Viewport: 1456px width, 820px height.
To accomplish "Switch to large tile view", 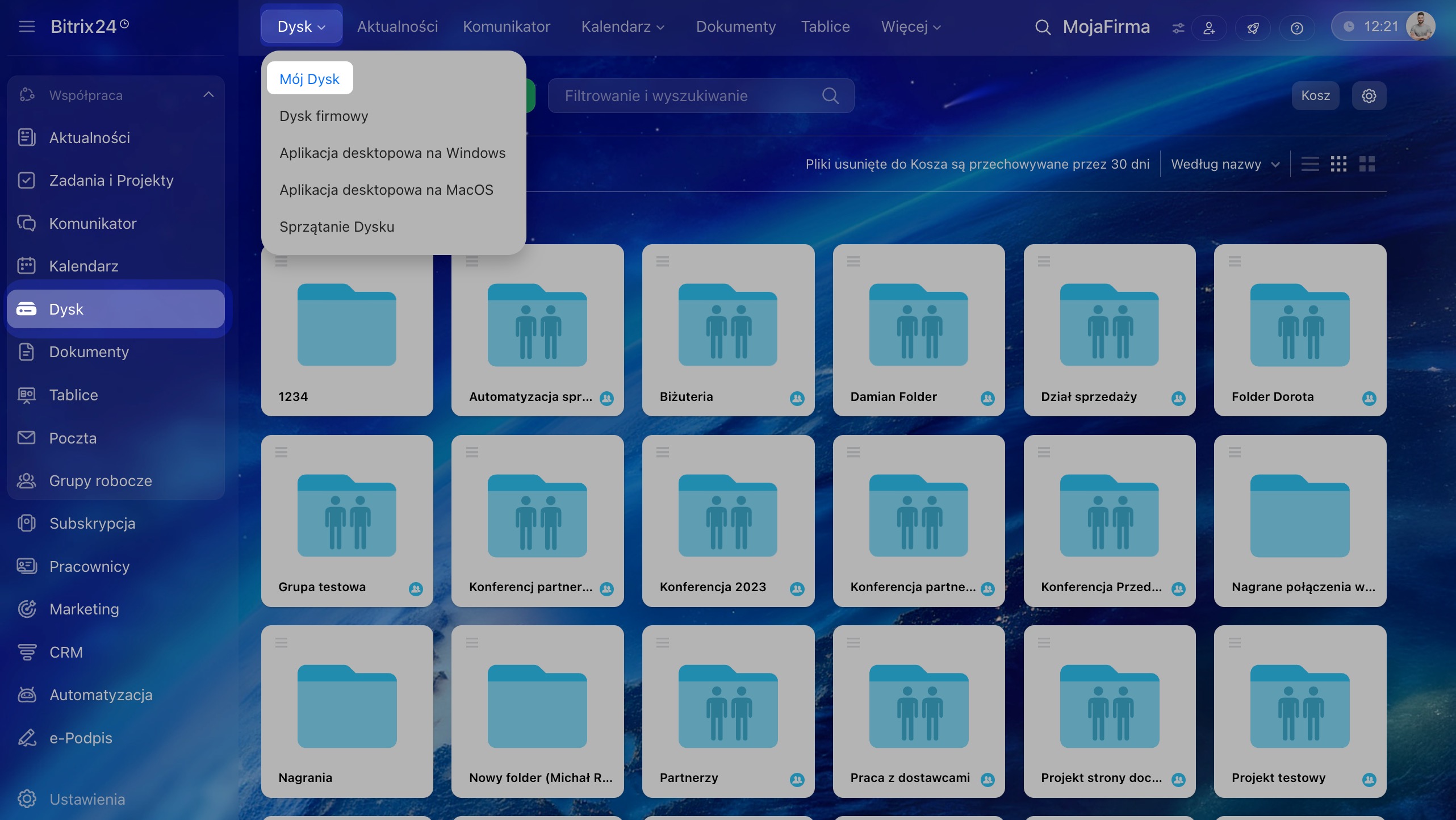I will coord(1367,164).
